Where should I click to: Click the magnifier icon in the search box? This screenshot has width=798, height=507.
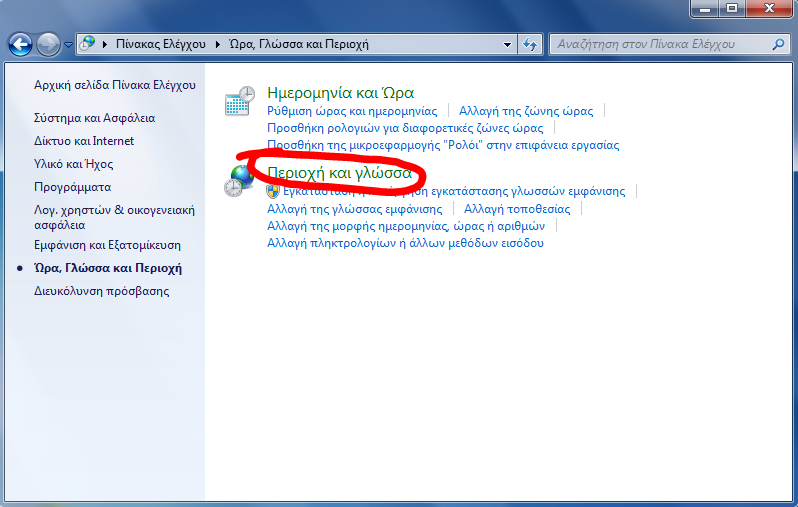pos(779,44)
